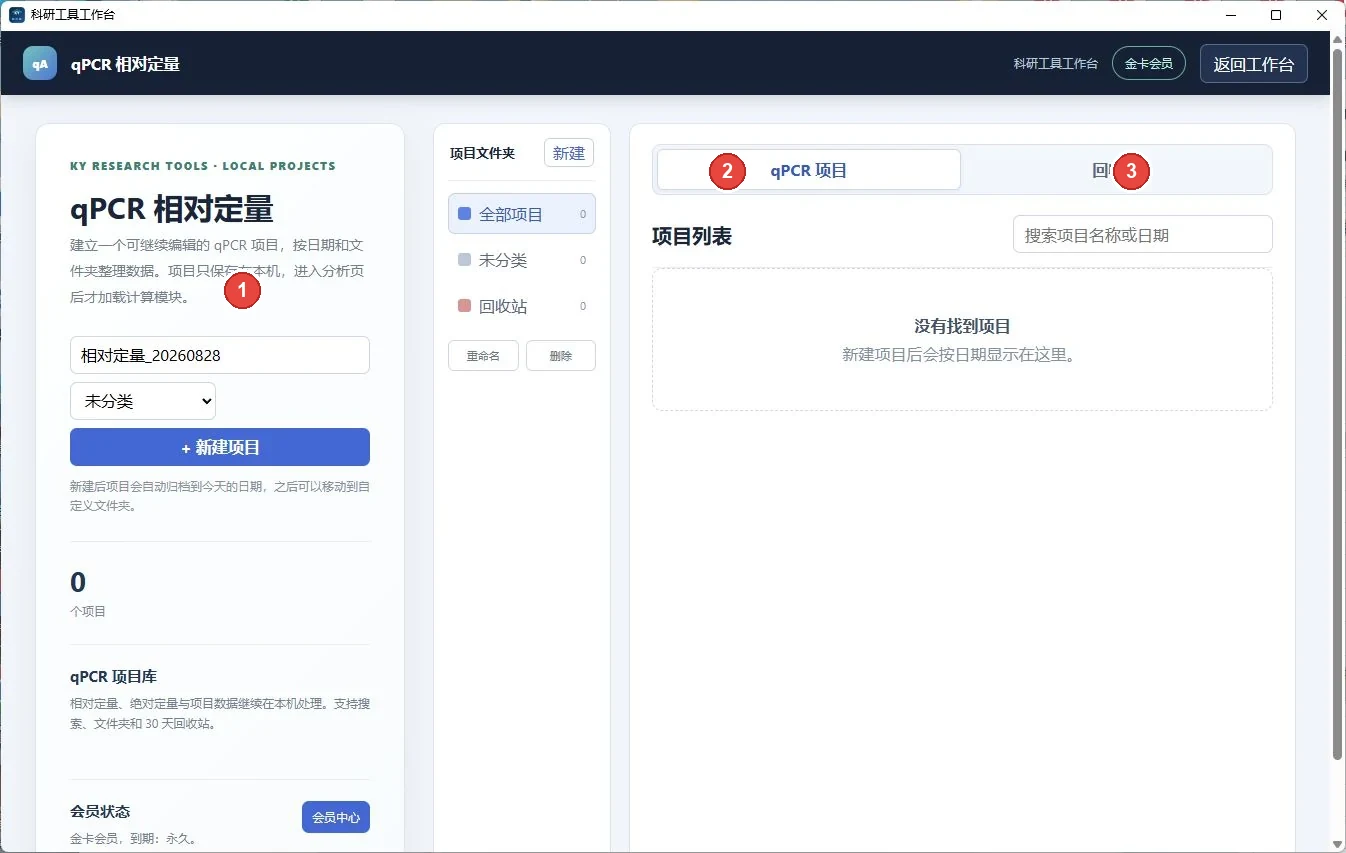Click the 项目文件夹 heading
Viewport: 1346px width, 853px height.
[482, 153]
